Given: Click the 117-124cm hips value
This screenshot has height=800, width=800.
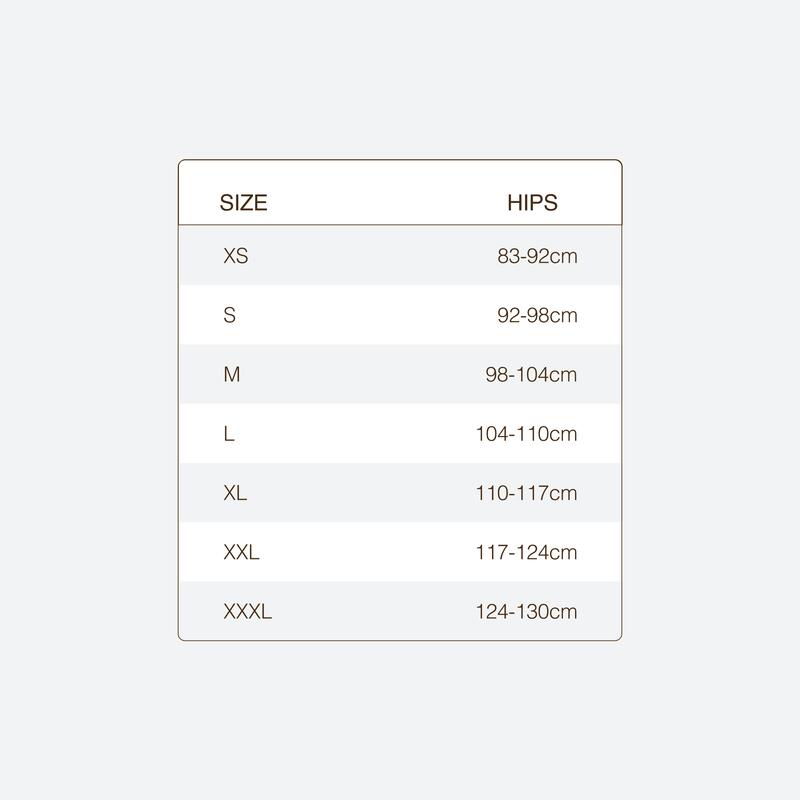Looking at the screenshot, I should point(527,552).
